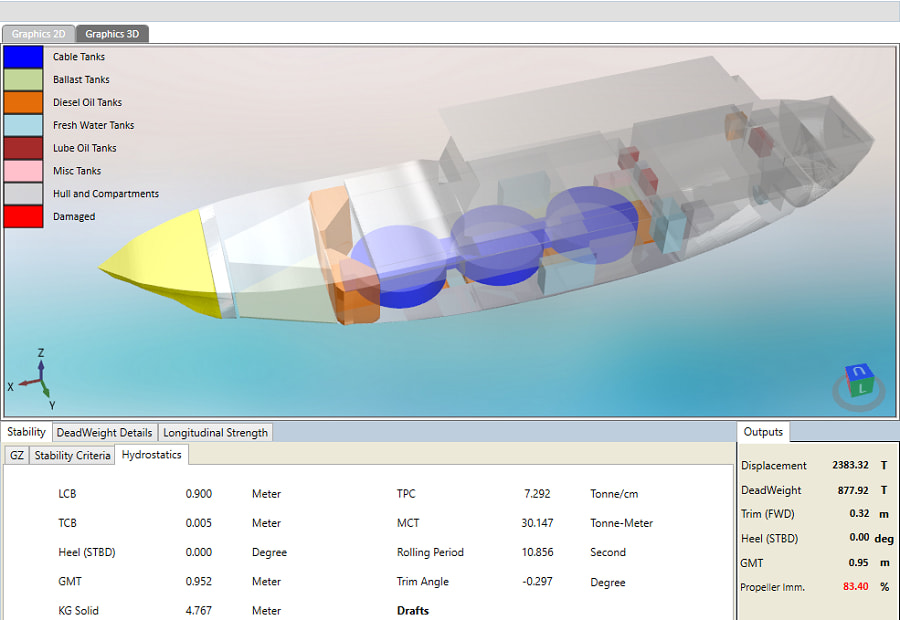Click the Lube Oil Tanks swatch

point(24,148)
